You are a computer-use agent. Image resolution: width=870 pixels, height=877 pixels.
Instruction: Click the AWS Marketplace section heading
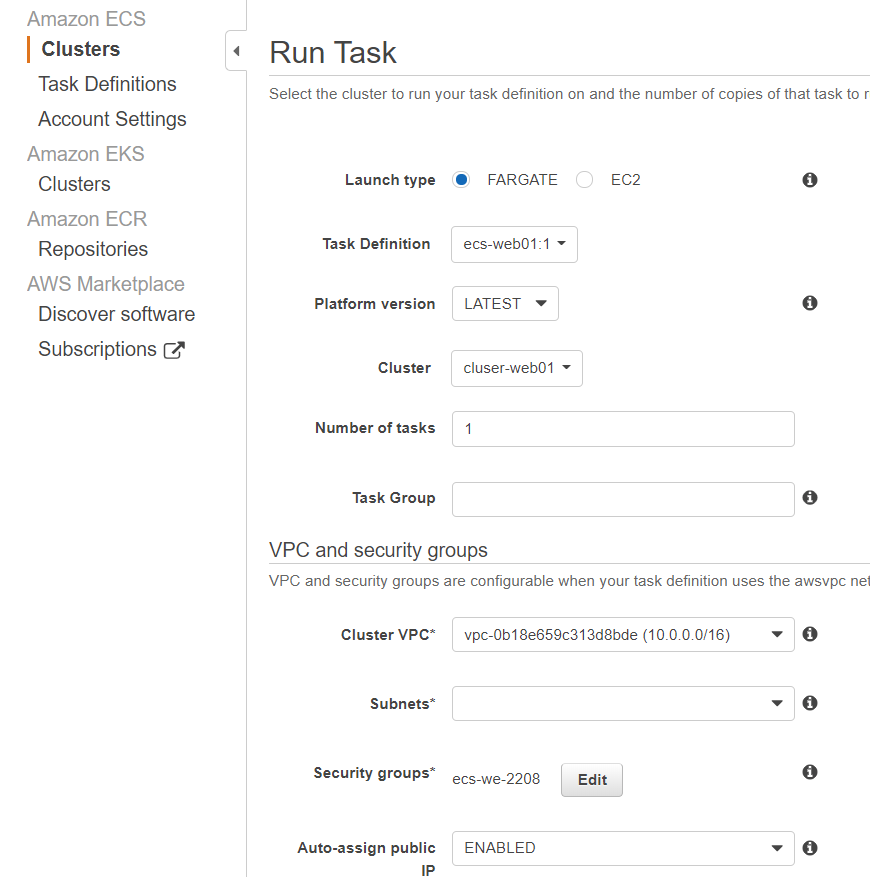106,284
